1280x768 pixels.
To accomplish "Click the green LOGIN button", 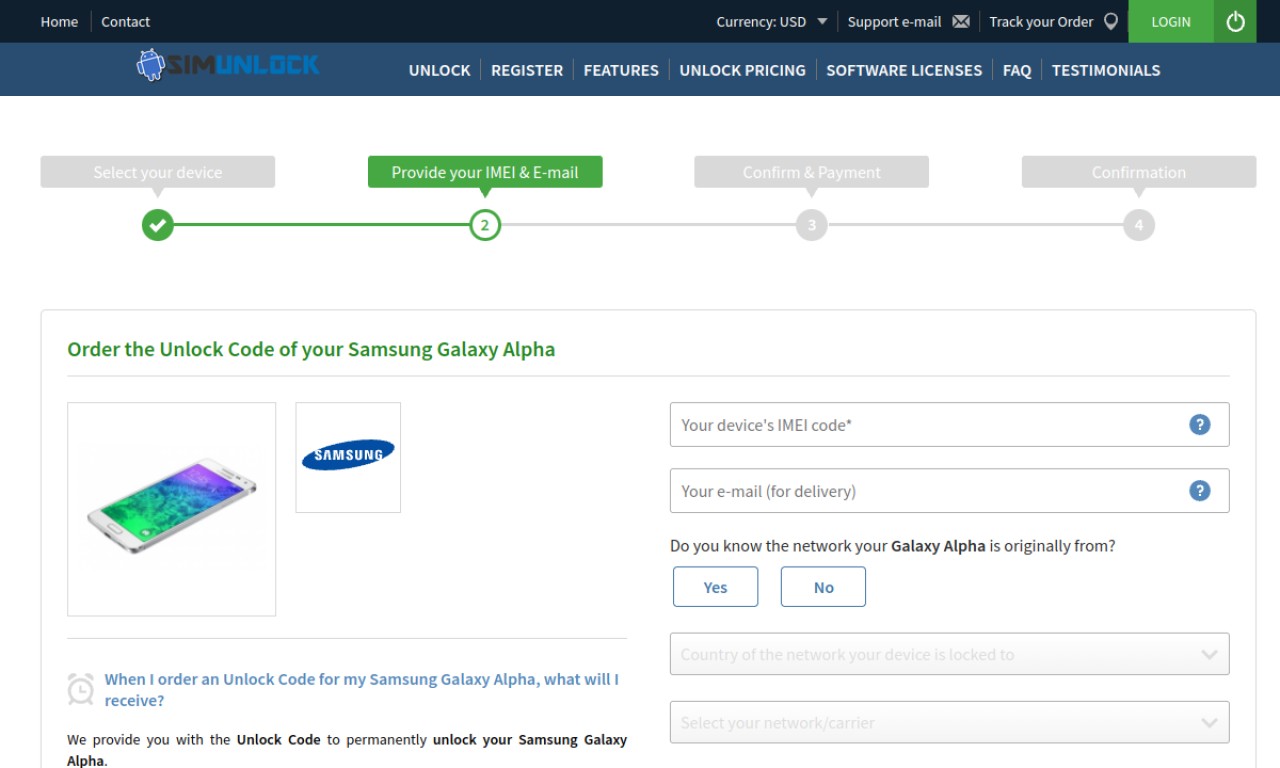I will coord(1171,21).
